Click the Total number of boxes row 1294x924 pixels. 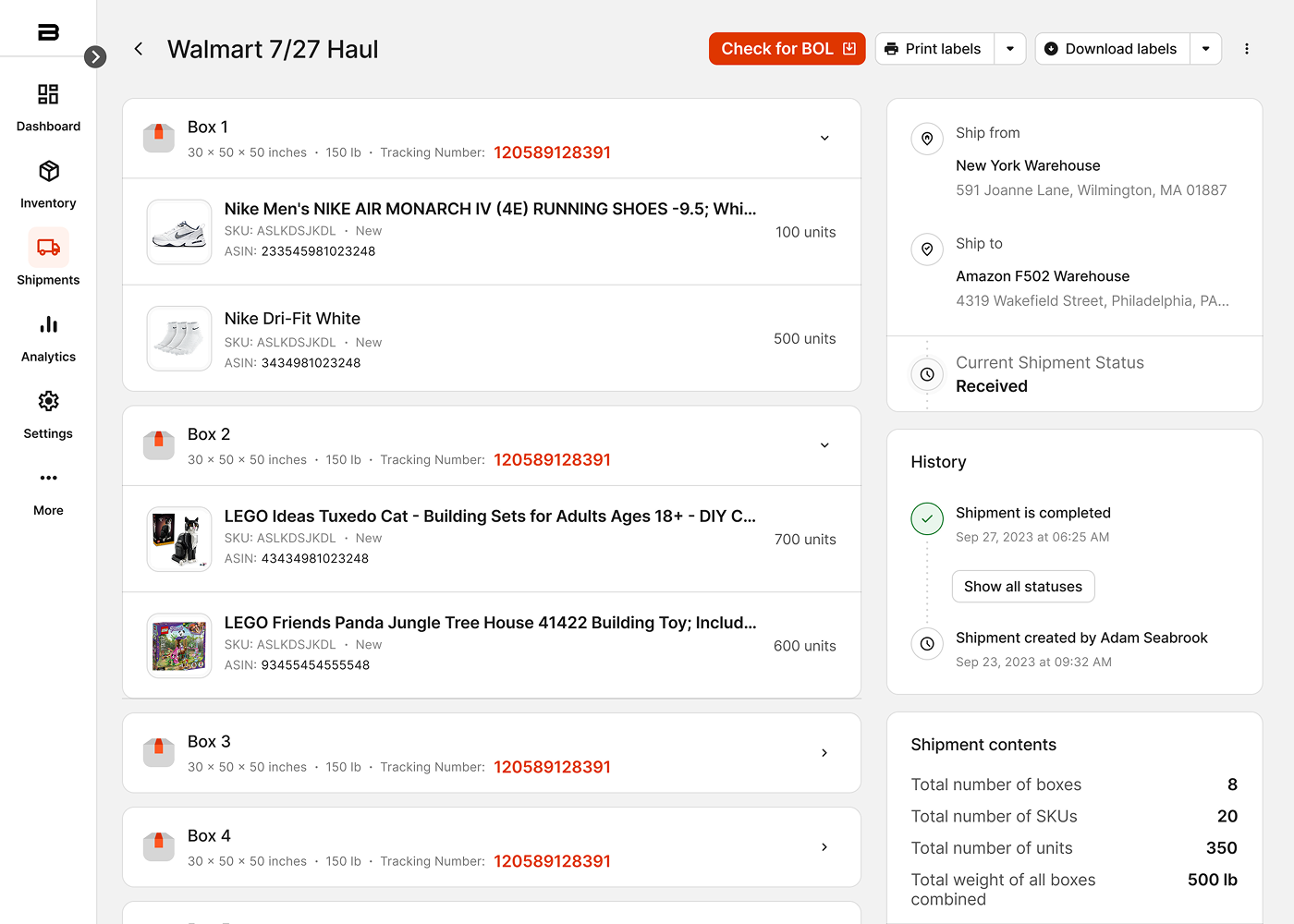1074,784
